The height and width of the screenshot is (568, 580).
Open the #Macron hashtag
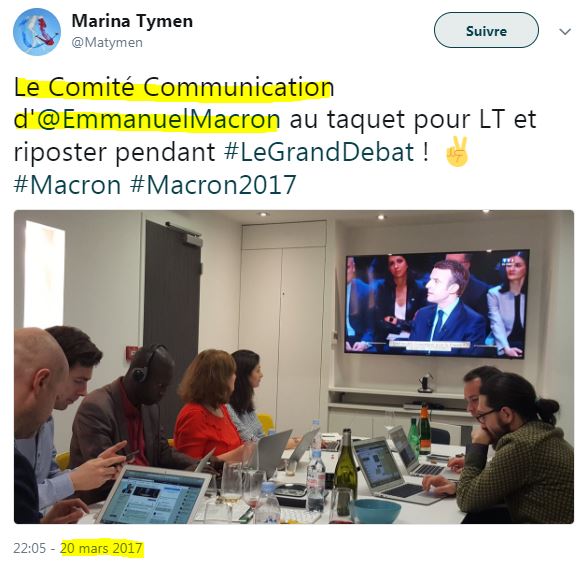pyautogui.click(x=67, y=185)
